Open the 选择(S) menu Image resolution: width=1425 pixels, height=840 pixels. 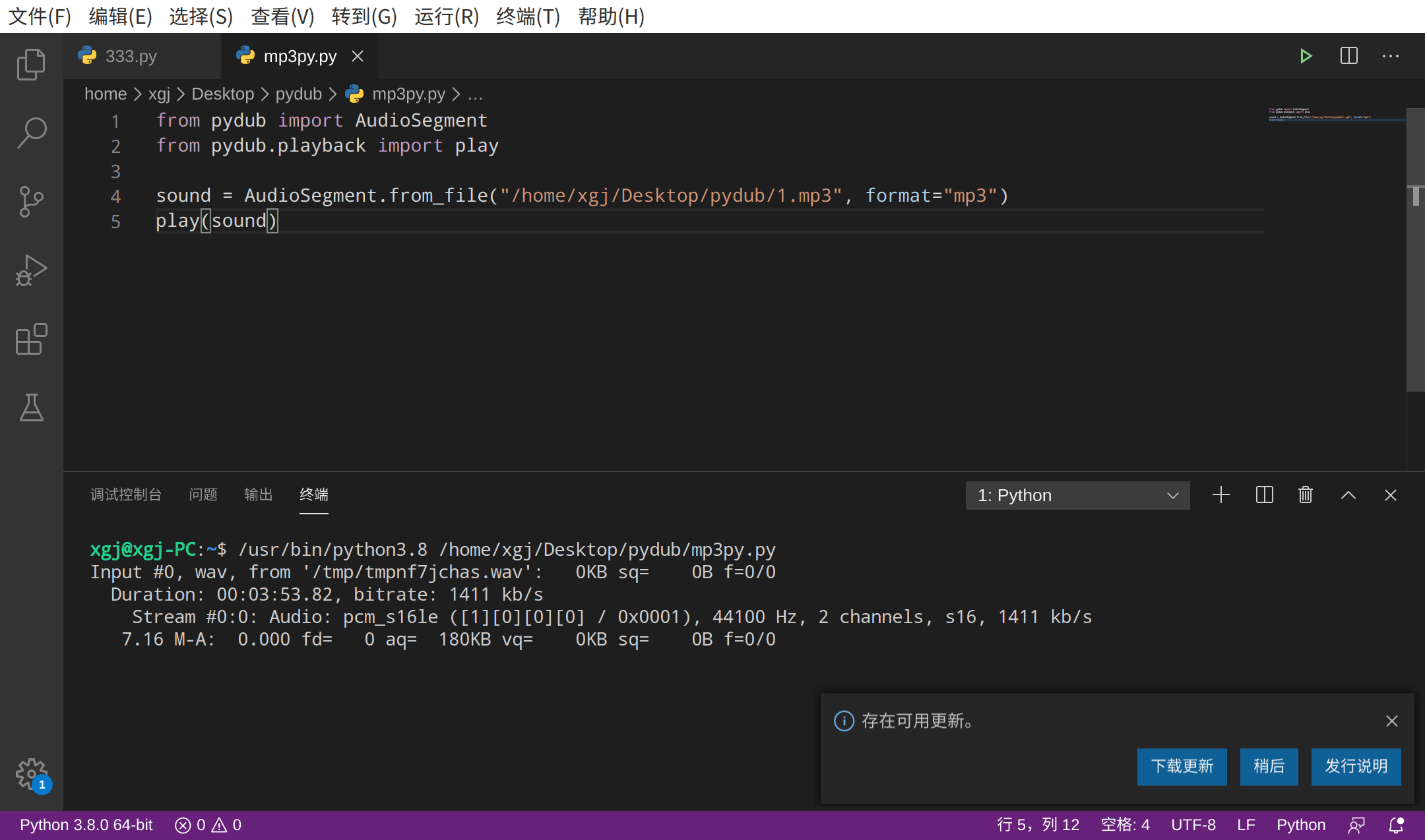point(201,16)
